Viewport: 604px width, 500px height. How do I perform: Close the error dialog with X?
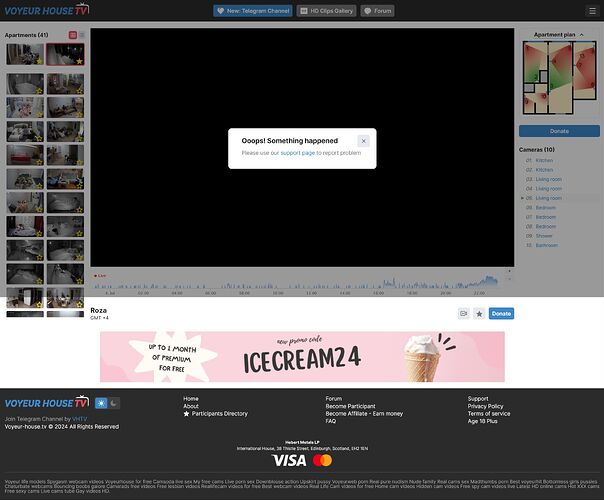pyautogui.click(x=363, y=141)
